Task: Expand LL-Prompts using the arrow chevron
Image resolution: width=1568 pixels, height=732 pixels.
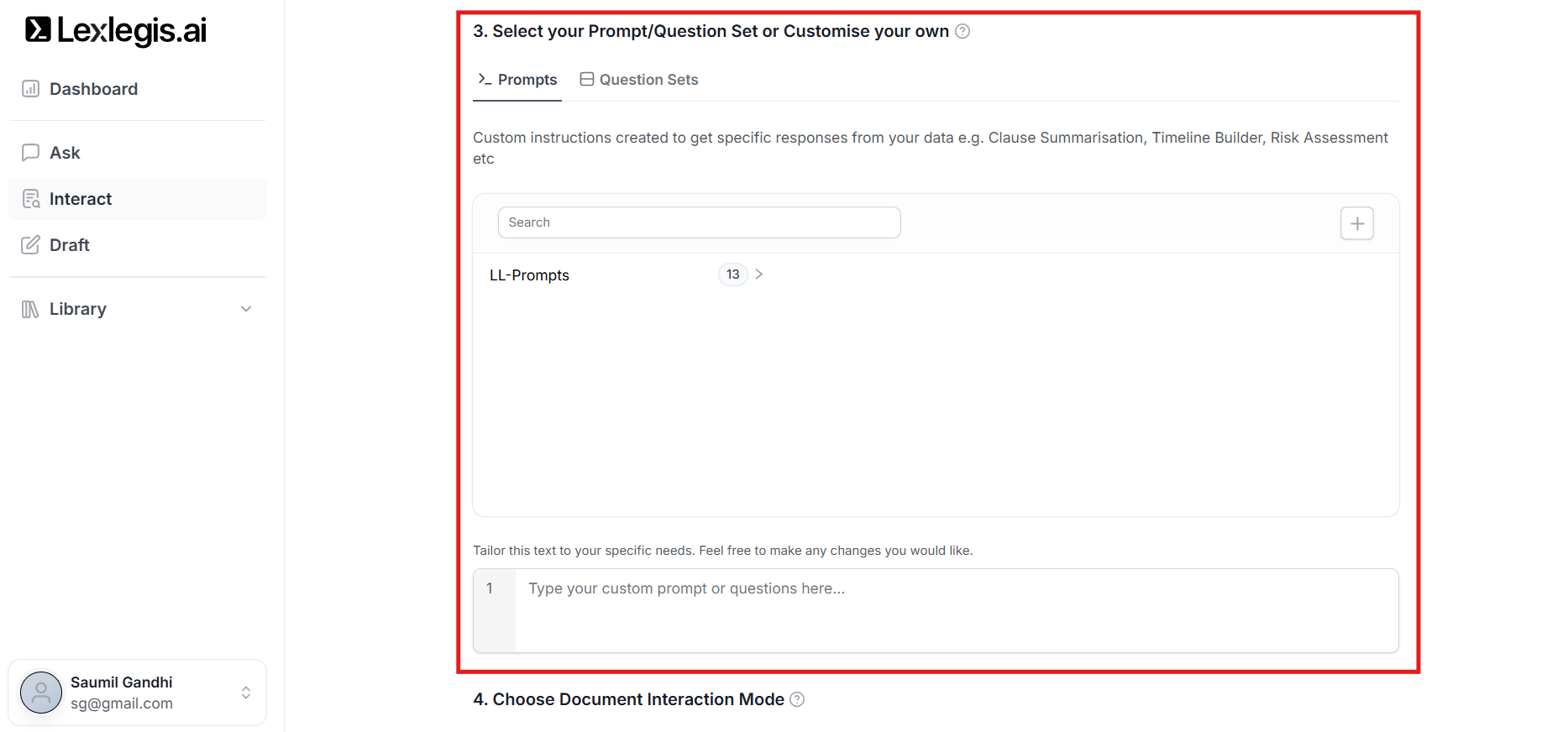Action: (759, 274)
